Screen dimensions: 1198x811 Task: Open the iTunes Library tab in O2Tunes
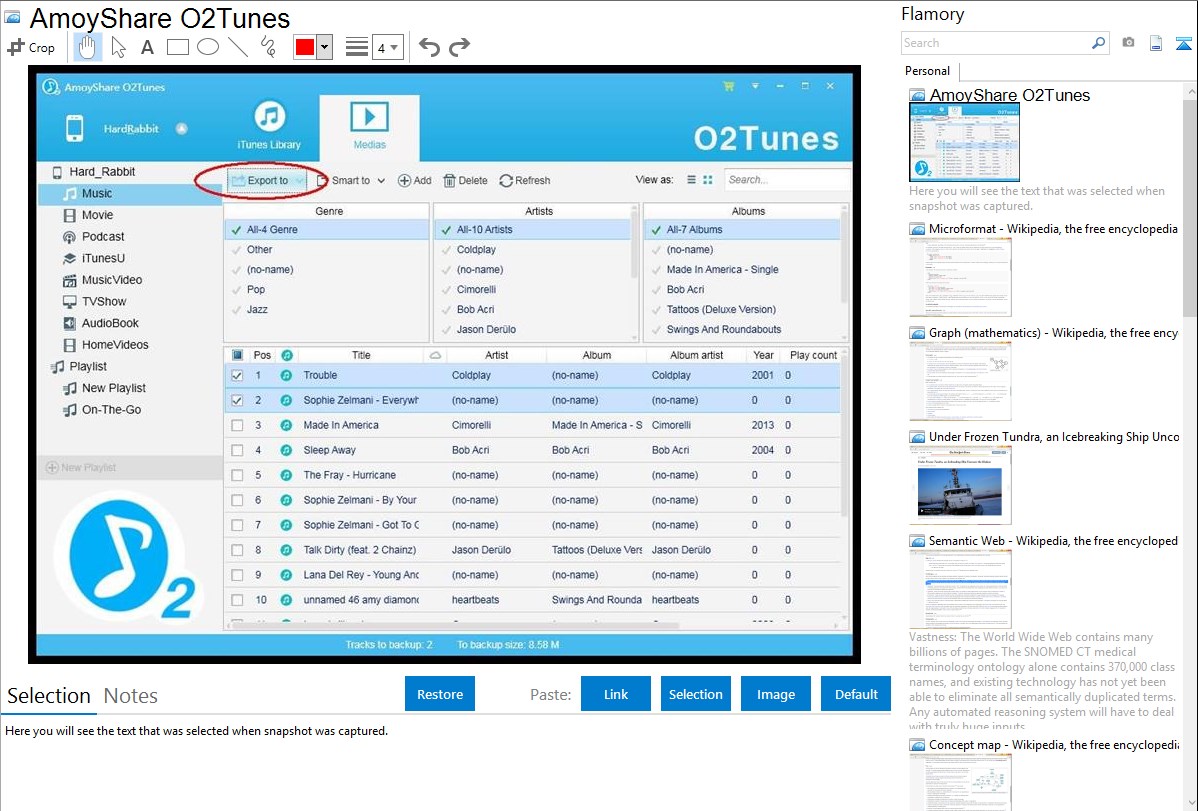tap(269, 125)
